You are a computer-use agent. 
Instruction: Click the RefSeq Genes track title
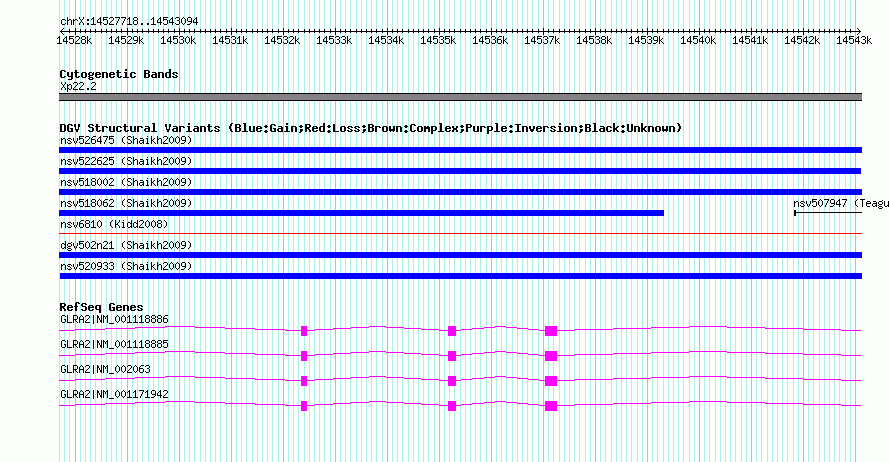click(x=101, y=307)
